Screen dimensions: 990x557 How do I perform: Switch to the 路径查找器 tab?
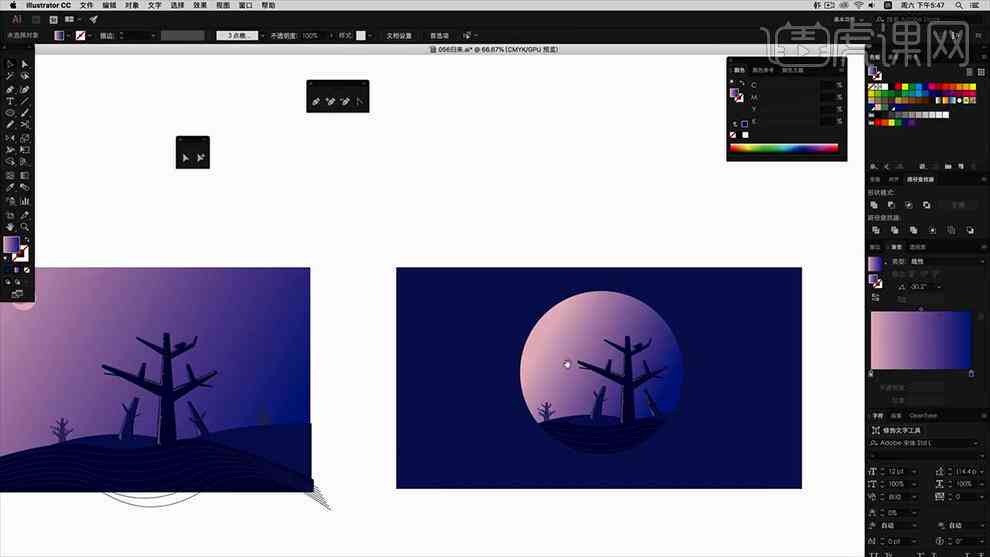920,179
